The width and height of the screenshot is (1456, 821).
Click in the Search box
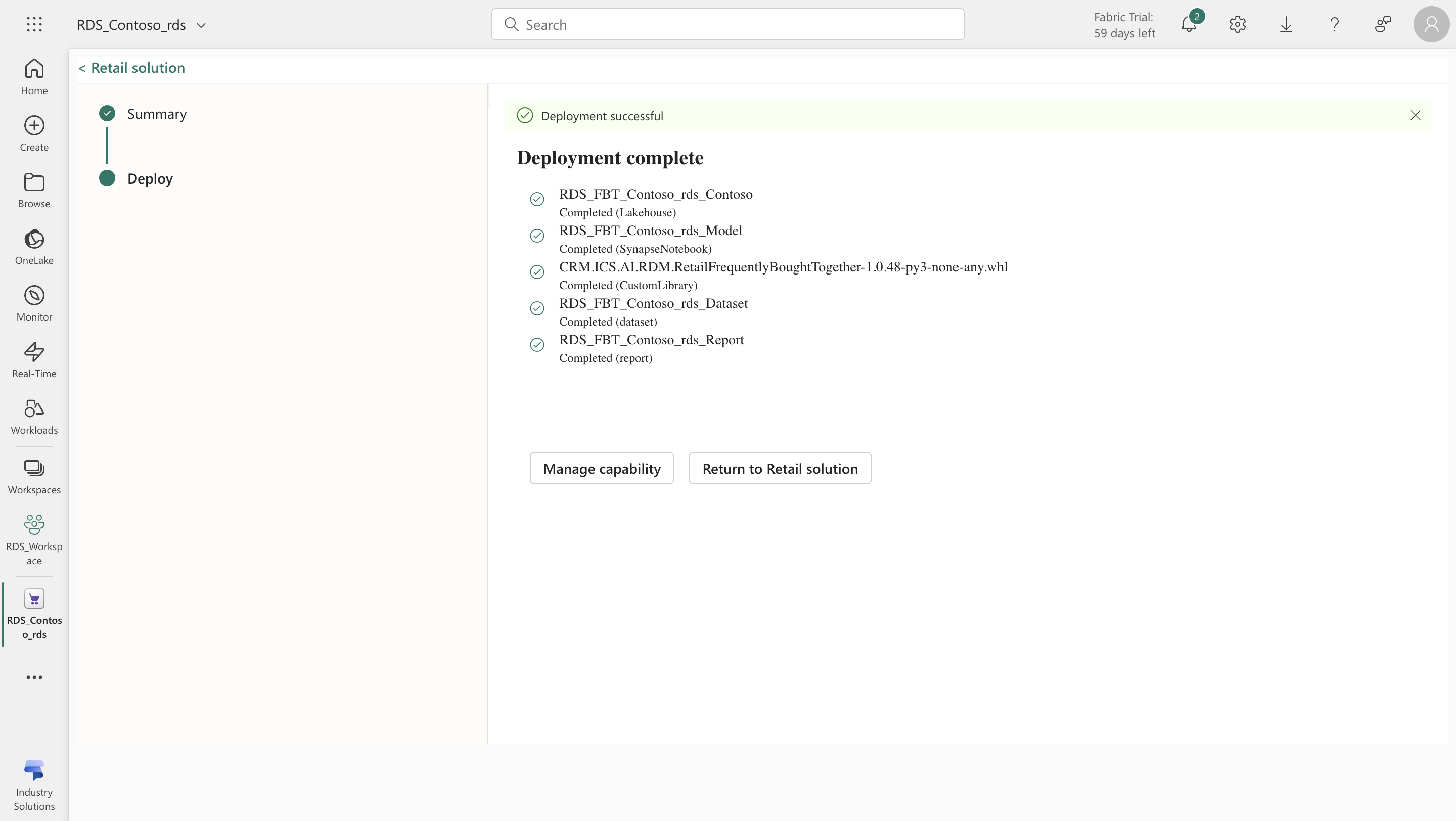coord(727,24)
